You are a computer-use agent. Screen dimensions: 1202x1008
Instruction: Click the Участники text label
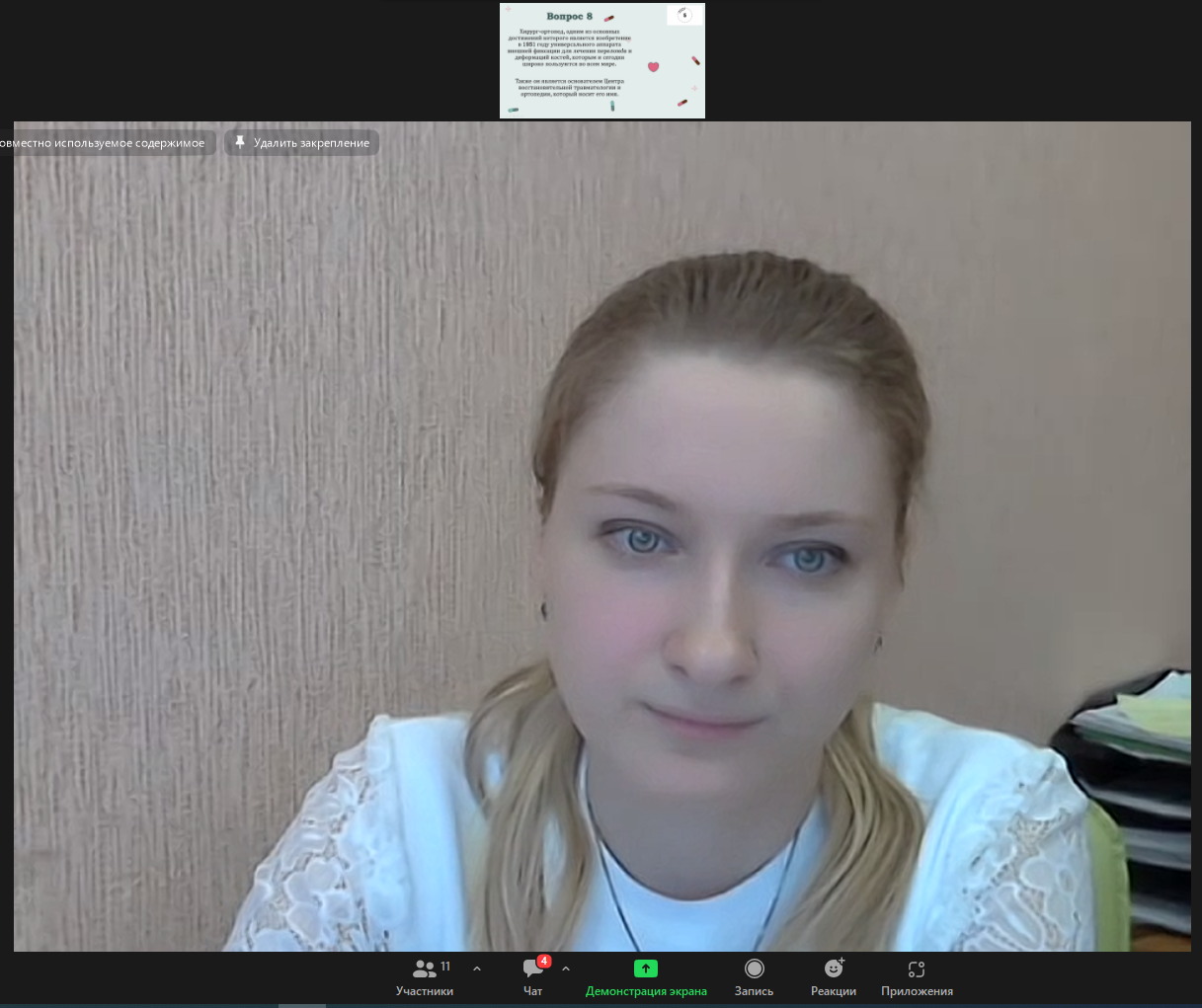click(x=425, y=991)
